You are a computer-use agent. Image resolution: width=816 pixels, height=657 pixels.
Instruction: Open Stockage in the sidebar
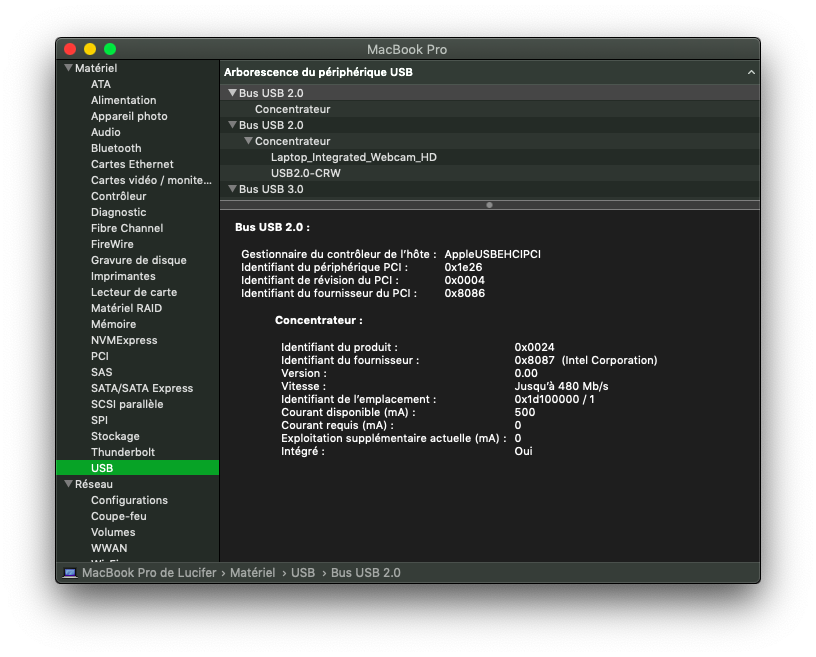pos(115,436)
